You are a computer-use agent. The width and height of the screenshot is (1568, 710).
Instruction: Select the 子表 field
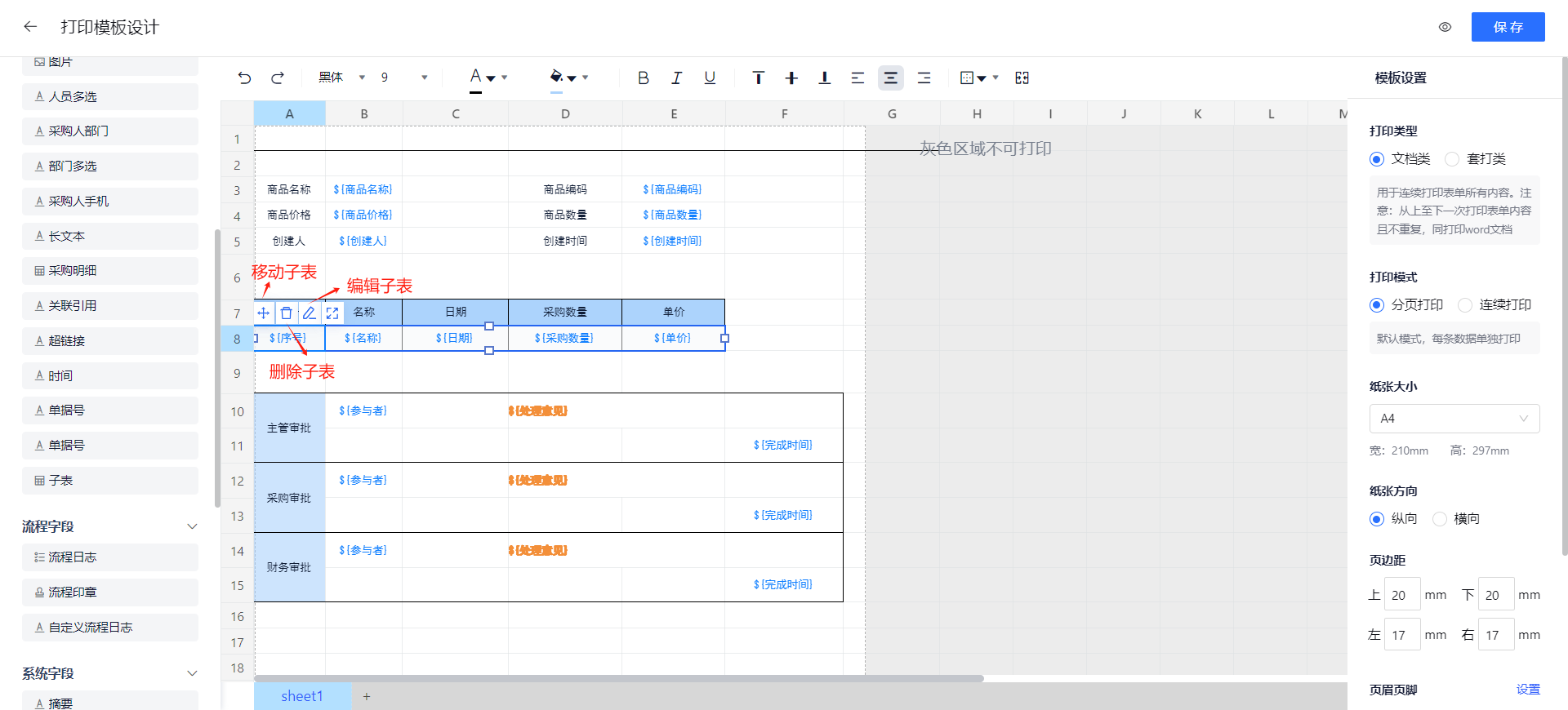pos(110,481)
